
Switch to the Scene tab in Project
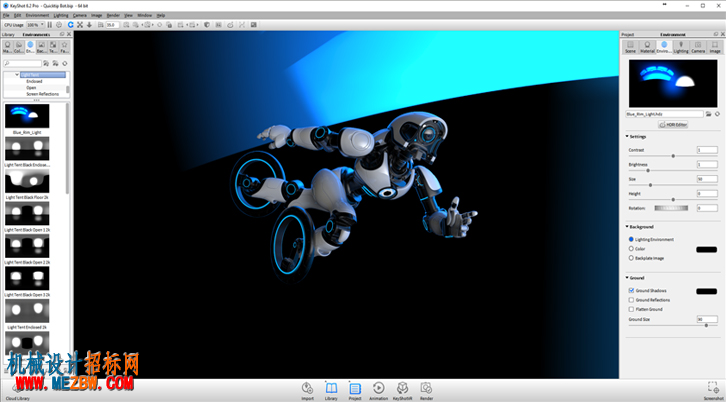pos(630,47)
